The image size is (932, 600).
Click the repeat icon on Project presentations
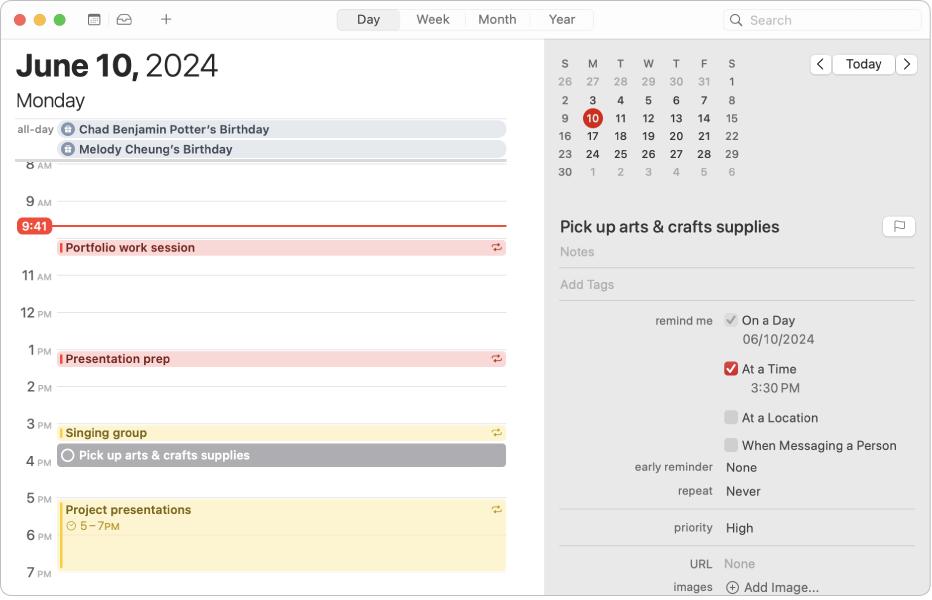pos(497,509)
